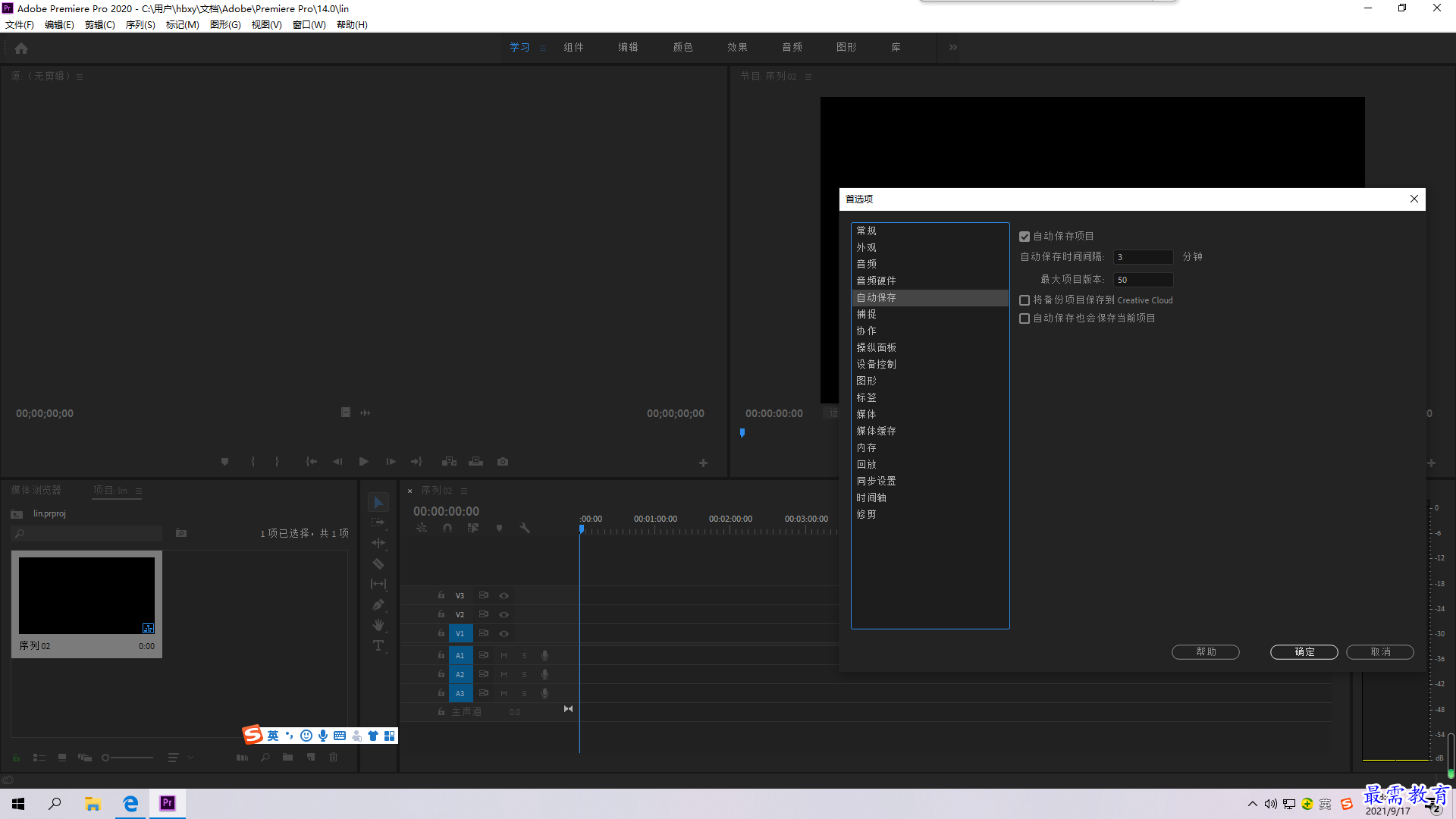Toggle V2 track output eye

(504, 615)
